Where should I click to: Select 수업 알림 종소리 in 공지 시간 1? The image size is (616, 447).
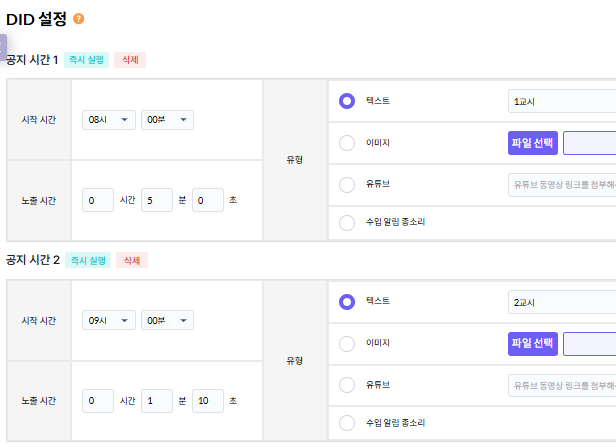coord(347,222)
